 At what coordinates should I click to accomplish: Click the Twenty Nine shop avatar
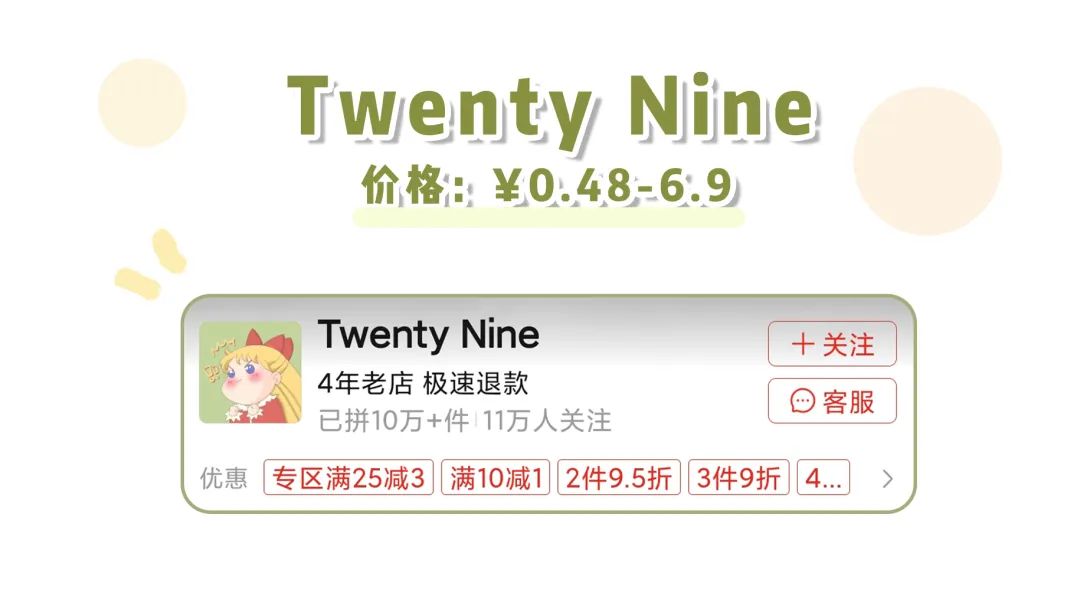tap(250, 373)
